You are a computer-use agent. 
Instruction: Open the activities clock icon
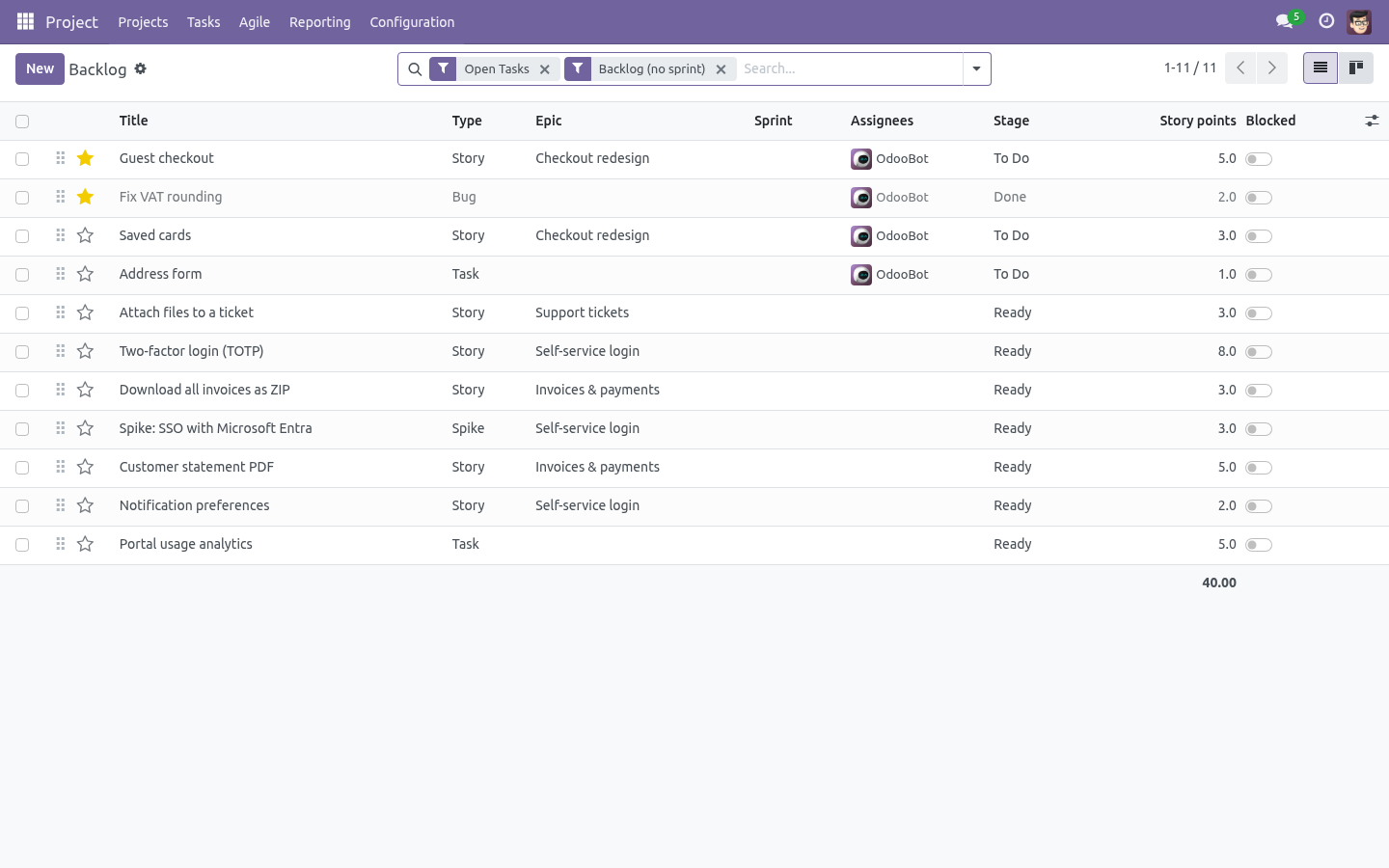coord(1326,21)
